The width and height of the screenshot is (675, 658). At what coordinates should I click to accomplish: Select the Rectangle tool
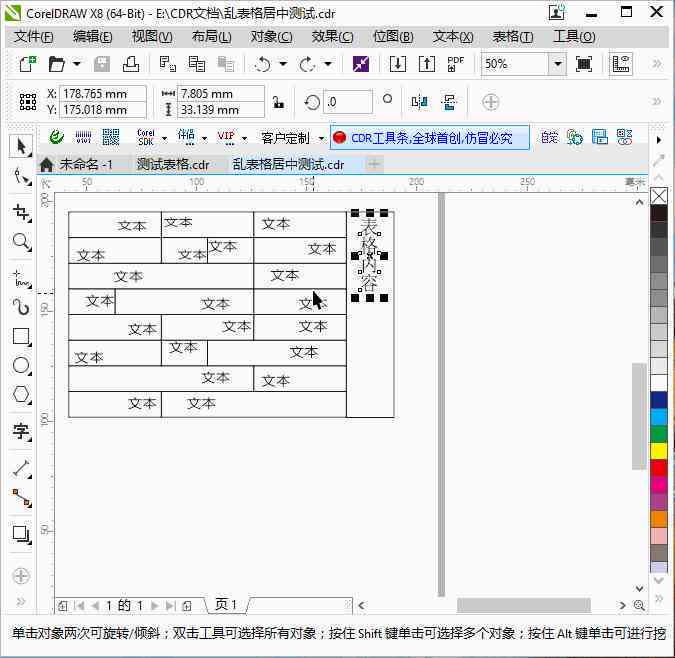click(21, 336)
